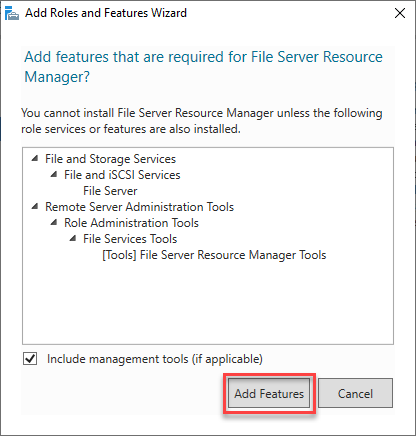Click the Add Features button
Screen dimensions: 416x436
[x=269, y=394]
